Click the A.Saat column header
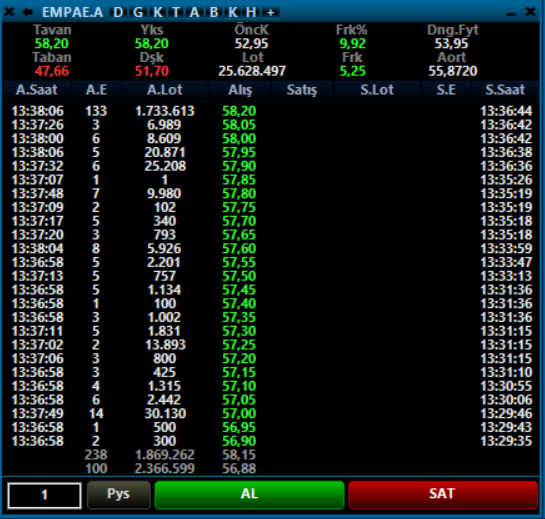545x519 pixels. 36,90
